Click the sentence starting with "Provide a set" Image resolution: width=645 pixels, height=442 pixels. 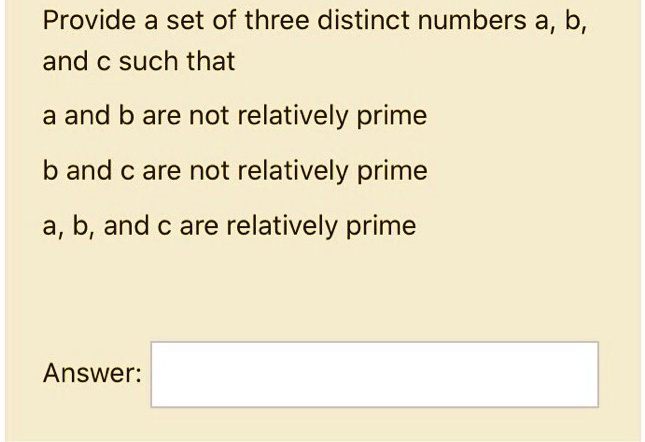click(314, 40)
